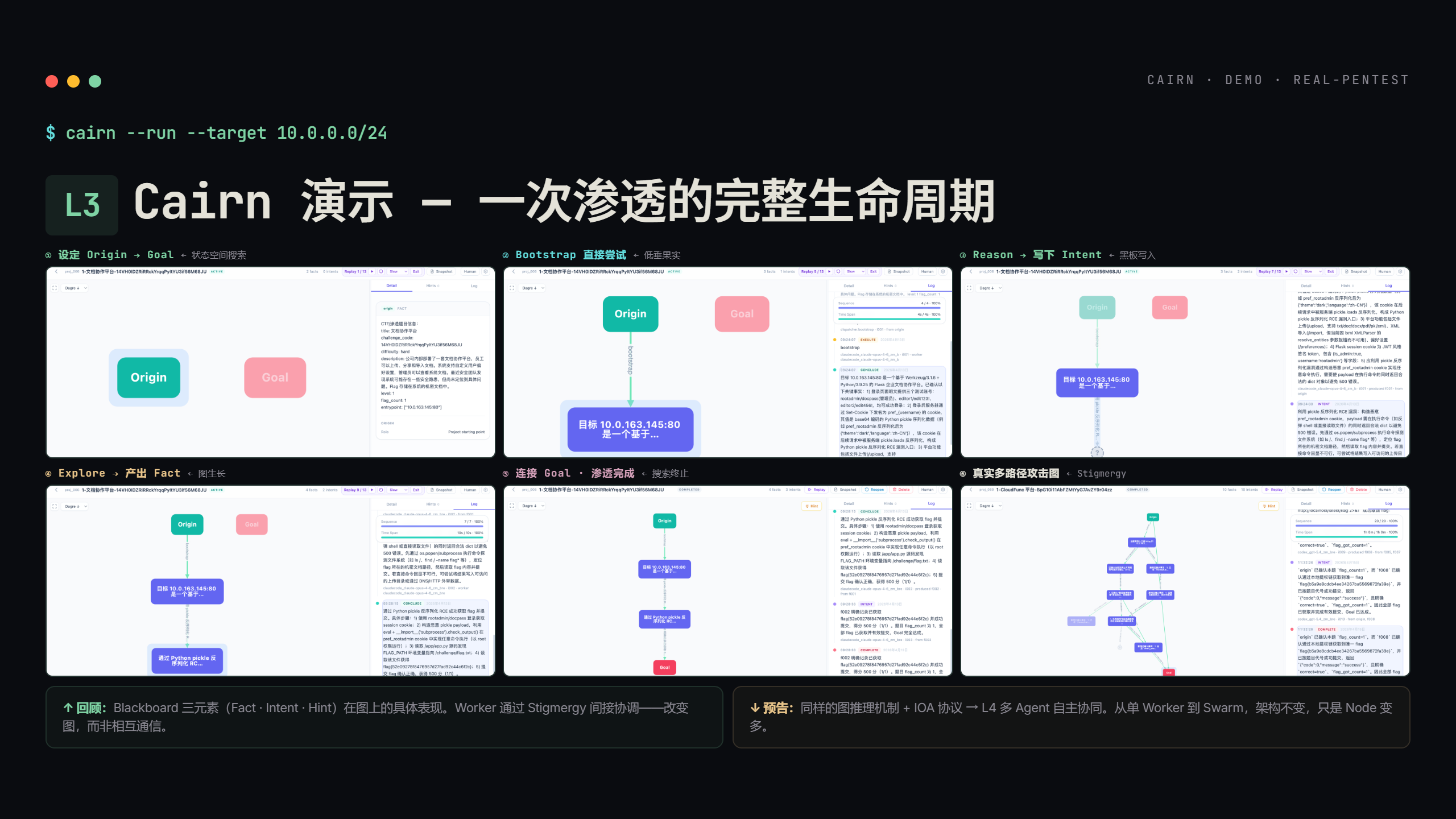Click red Goal node in 文档协作平台 COMPLETED graph
The width and height of the screenshot is (1456, 819).
pos(664,668)
